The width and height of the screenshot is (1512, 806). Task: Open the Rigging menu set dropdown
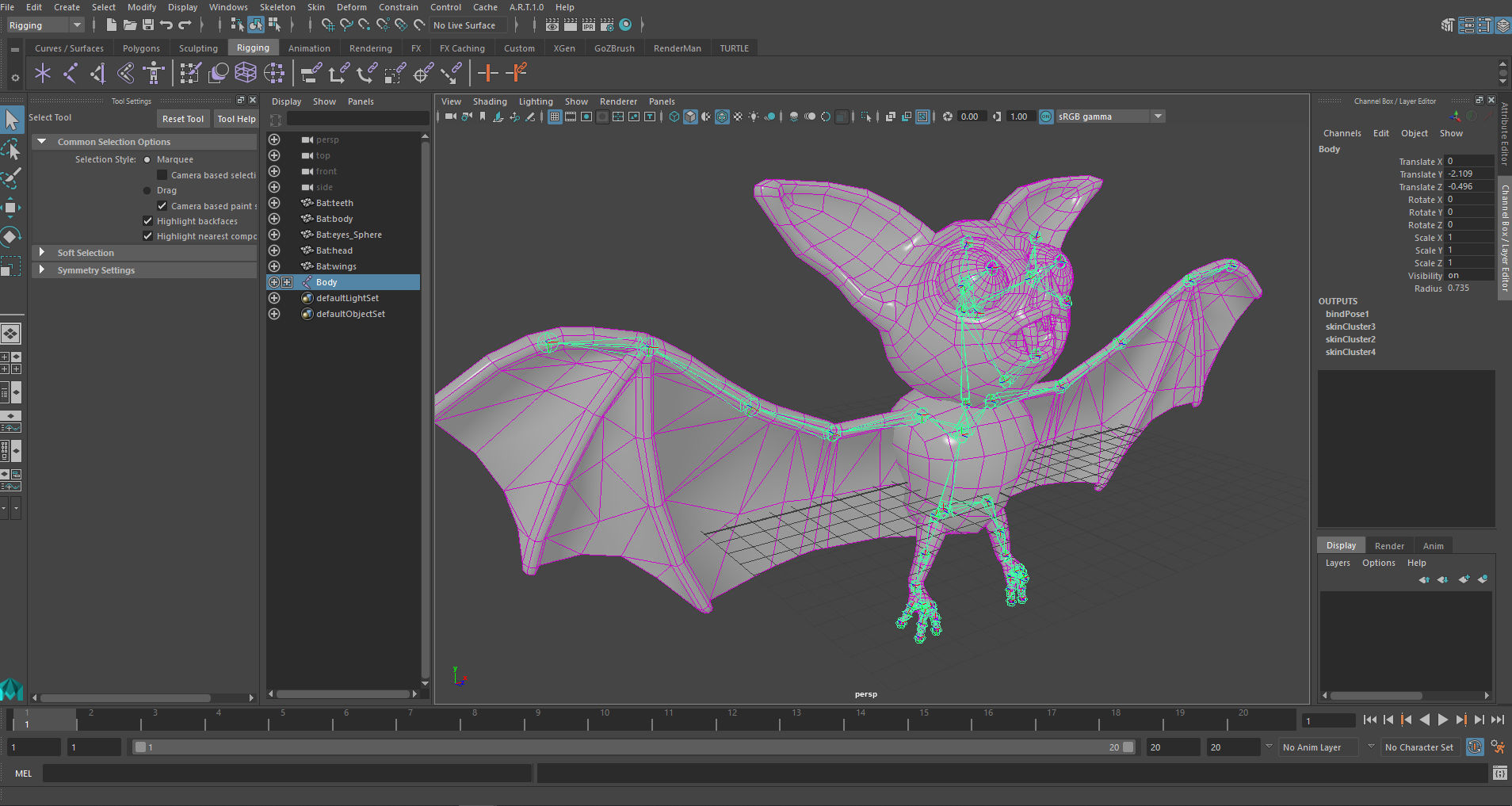click(x=45, y=25)
